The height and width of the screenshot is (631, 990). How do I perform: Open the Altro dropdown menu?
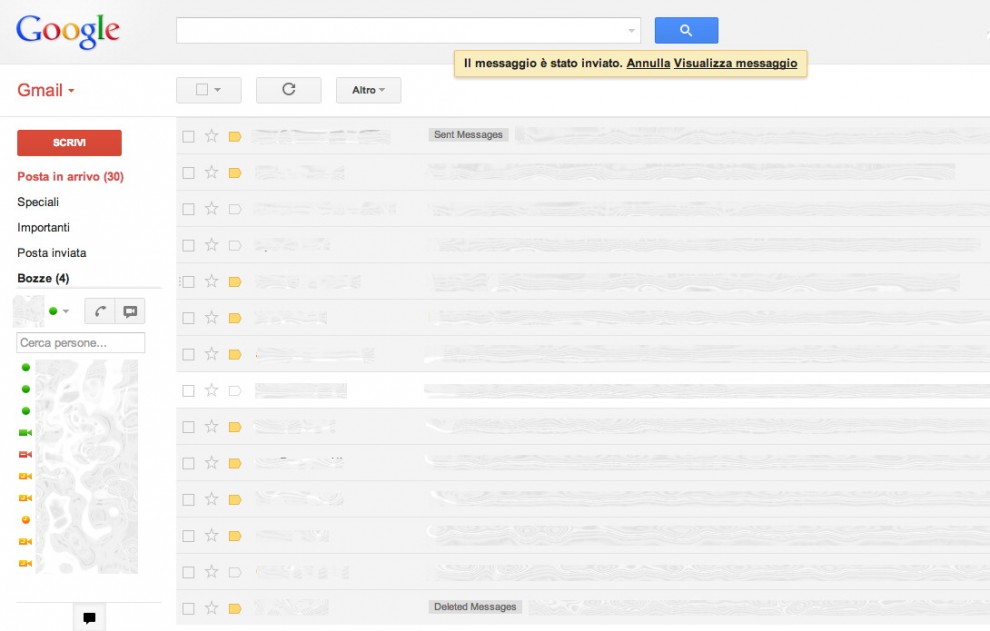[x=369, y=90]
